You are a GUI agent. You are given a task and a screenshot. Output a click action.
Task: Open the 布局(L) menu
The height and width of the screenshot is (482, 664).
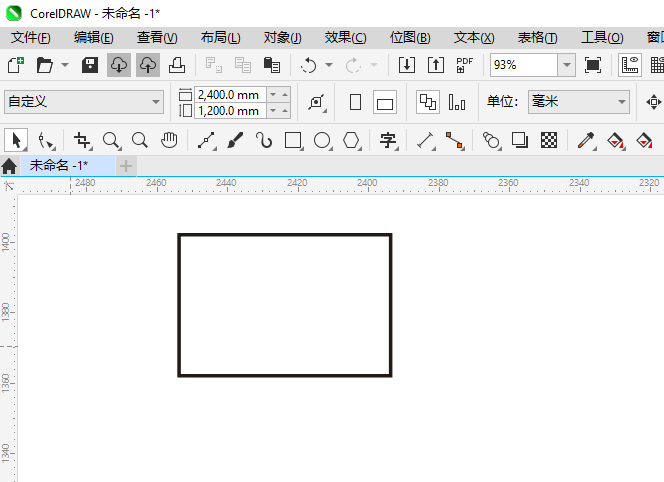pyautogui.click(x=220, y=38)
